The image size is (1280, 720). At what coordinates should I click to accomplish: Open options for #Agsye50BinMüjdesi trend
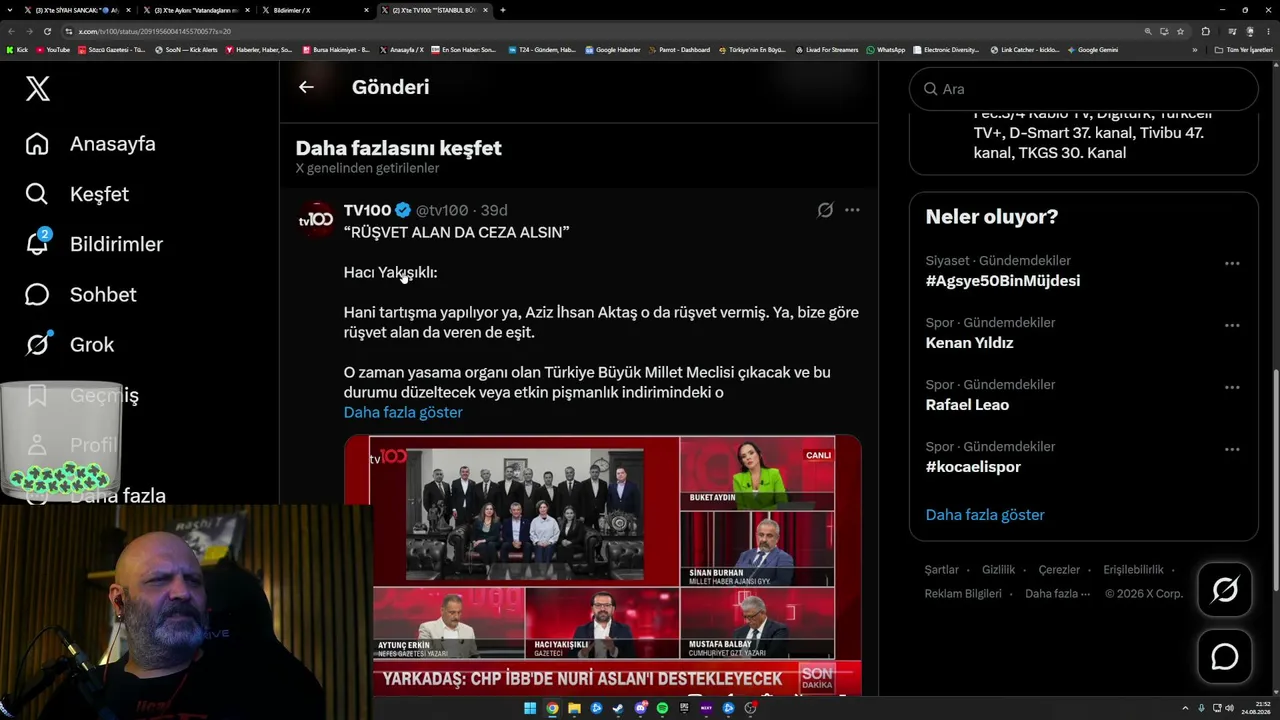(1232, 264)
